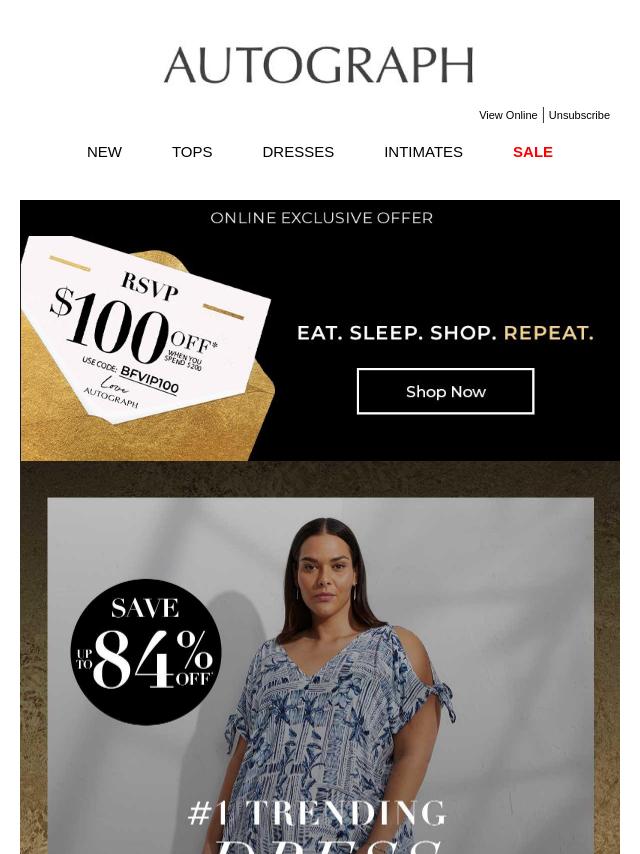Select DRESSES in the navigation bar
The height and width of the screenshot is (854, 640).
298,152
